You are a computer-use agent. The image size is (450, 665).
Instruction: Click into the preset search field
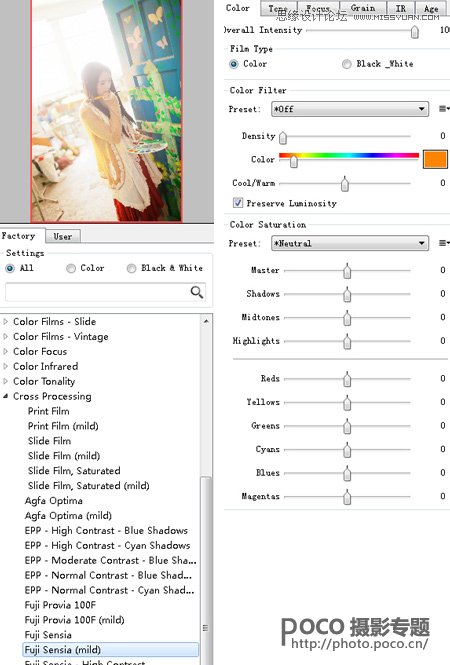(x=98, y=292)
